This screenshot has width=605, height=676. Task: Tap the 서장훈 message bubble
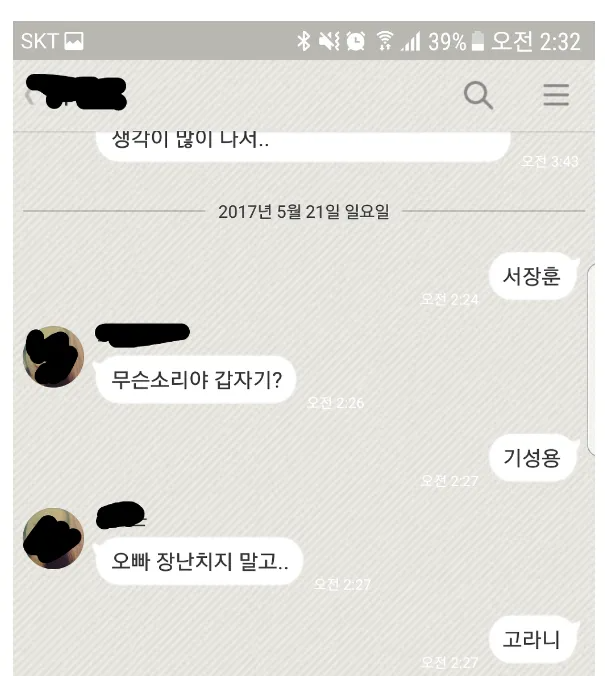[533, 276]
